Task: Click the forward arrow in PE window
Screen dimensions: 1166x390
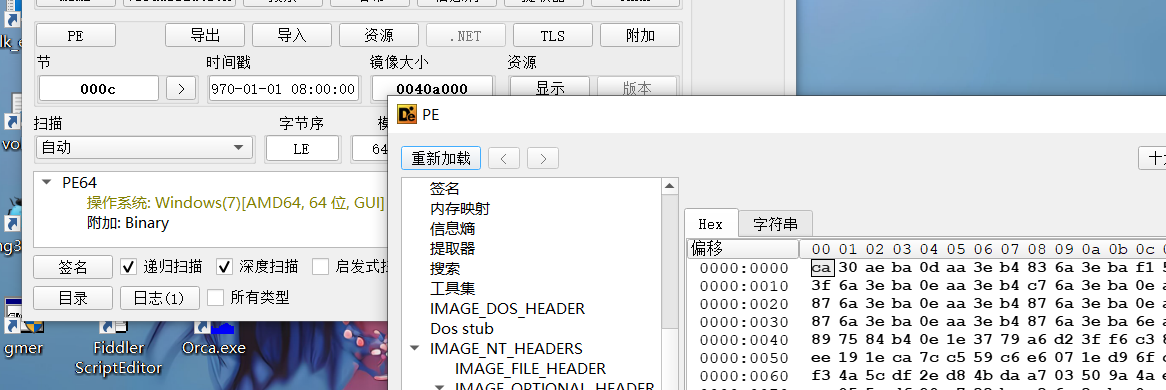Action: (x=543, y=159)
